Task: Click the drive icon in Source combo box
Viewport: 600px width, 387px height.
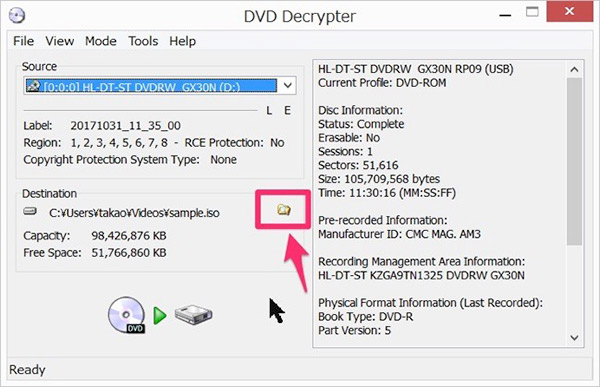Action: tap(33, 86)
